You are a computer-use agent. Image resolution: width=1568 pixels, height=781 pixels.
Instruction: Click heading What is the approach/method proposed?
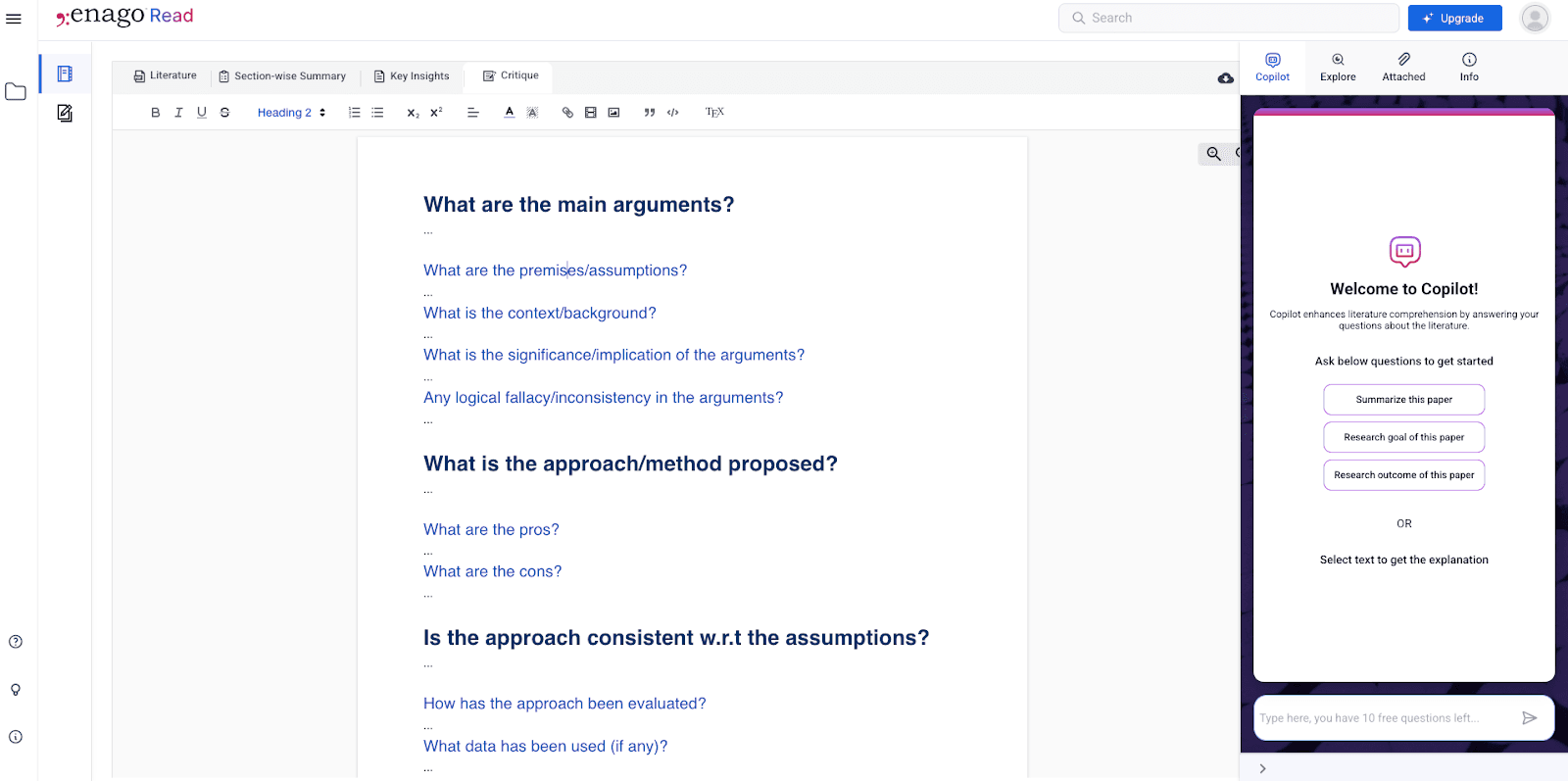[x=630, y=464]
